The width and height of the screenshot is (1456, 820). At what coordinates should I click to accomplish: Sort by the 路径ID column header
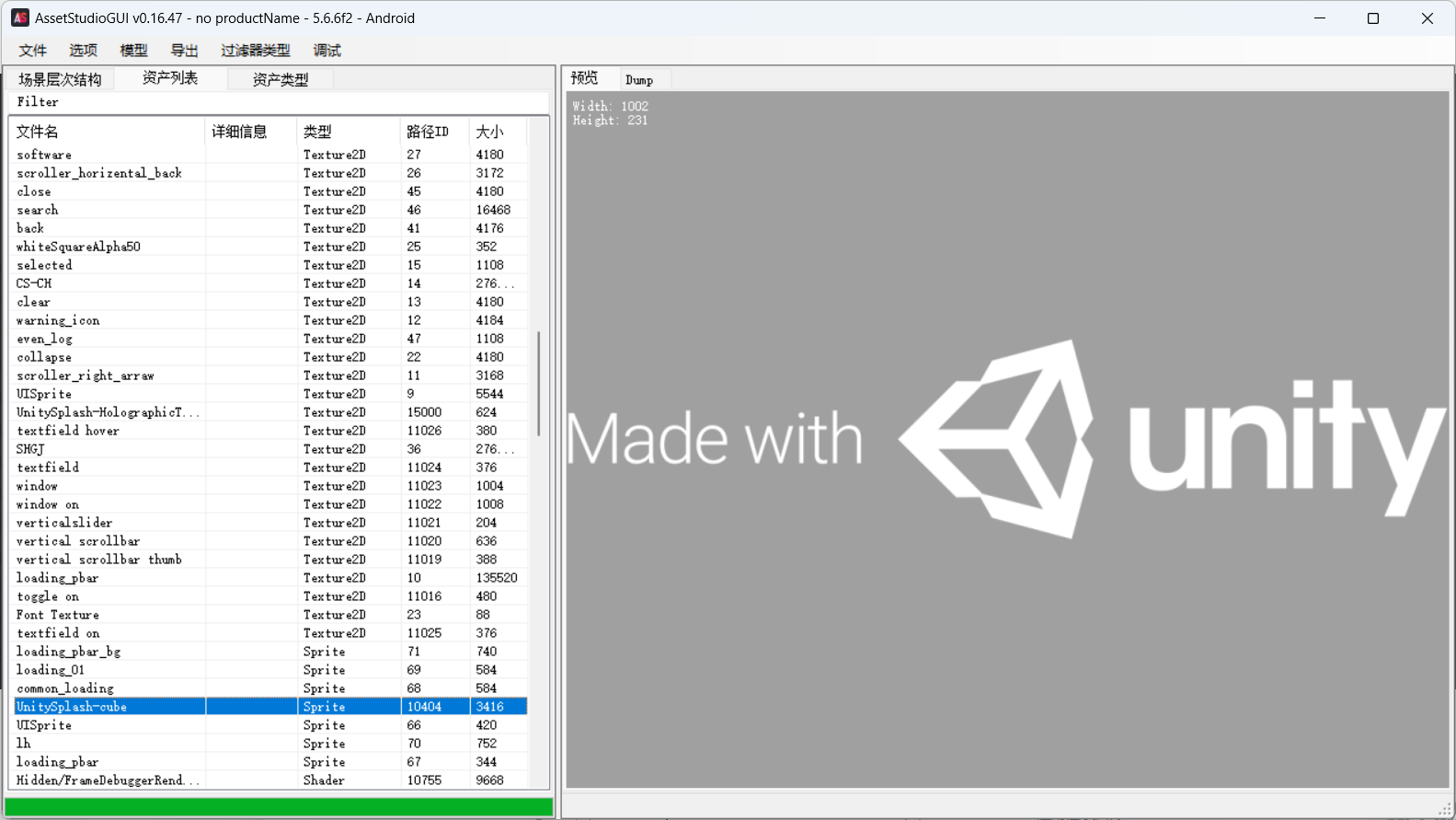[434, 132]
